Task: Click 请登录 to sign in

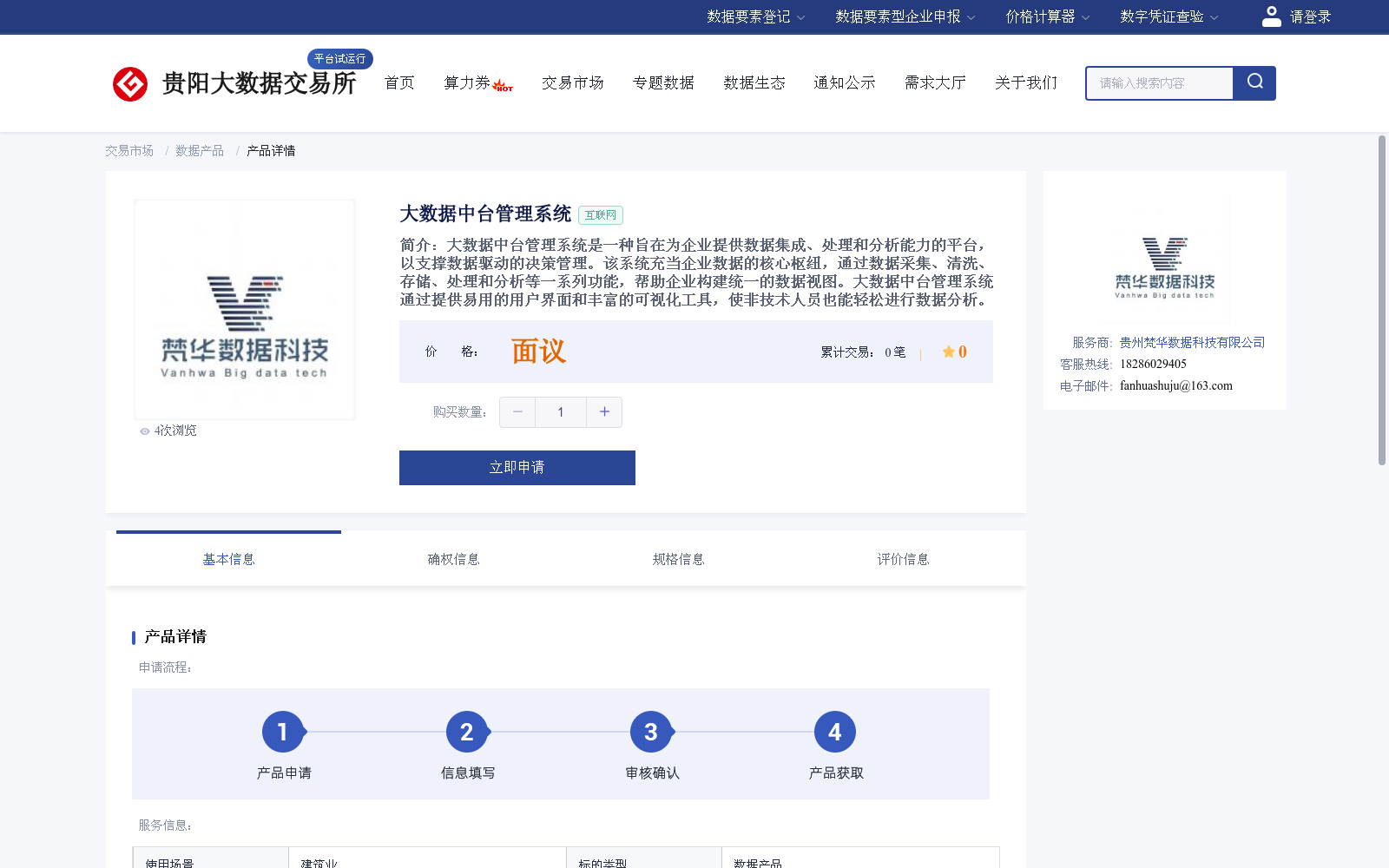Action: (1310, 16)
